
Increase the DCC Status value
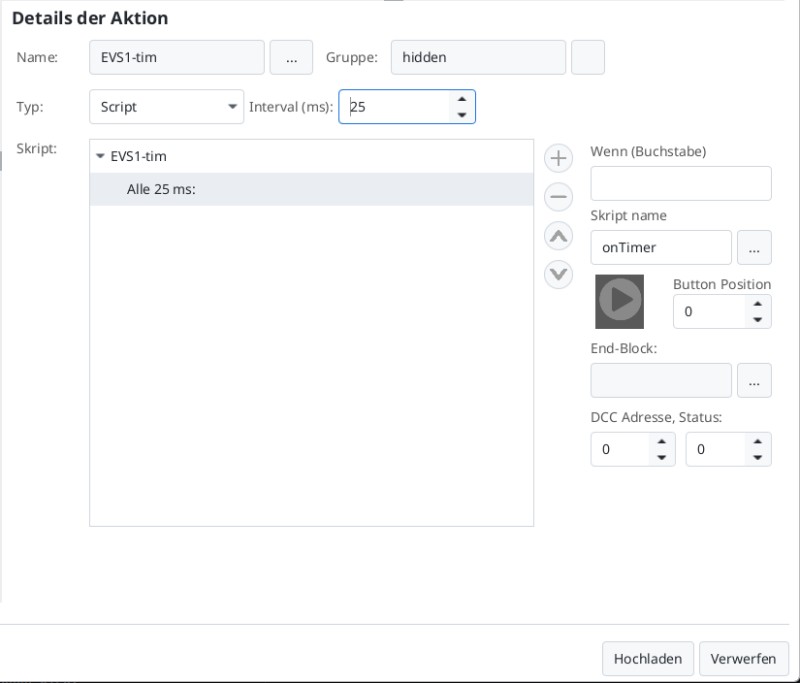[x=758, y=442]
